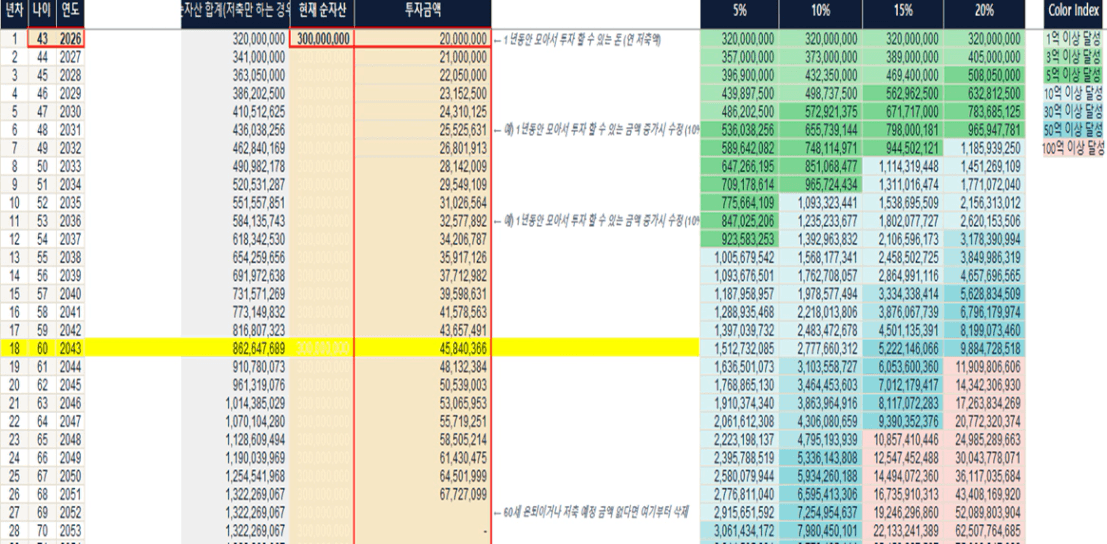Click the 15% column value 1,114,319,448
The height and width of the screenshot is (544, 1107).
pos(904,167)
